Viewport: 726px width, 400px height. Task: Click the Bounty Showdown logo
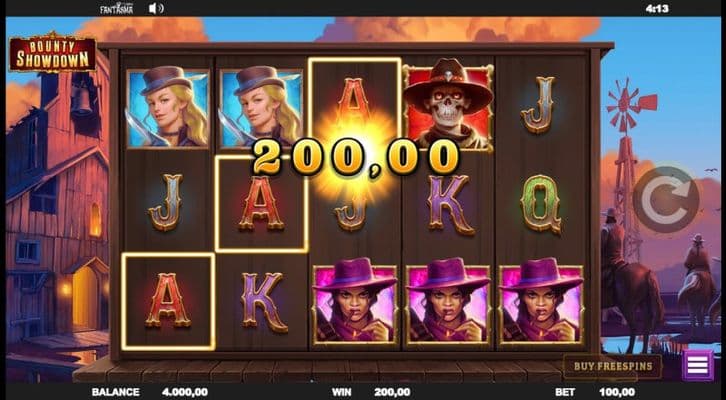tap(52, 54)
